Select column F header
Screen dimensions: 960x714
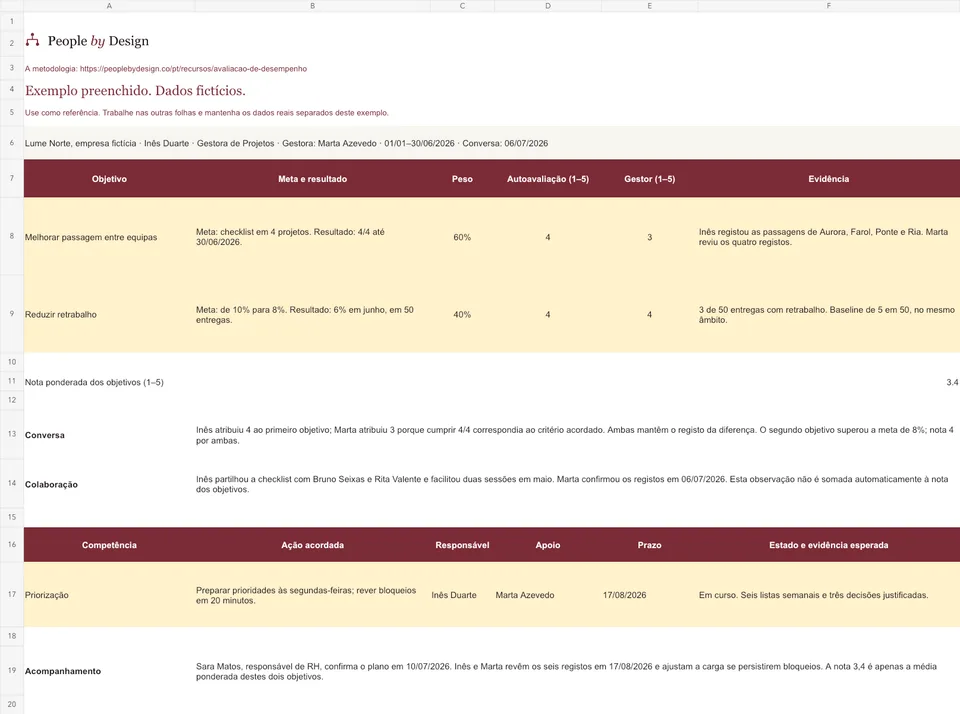828,6
